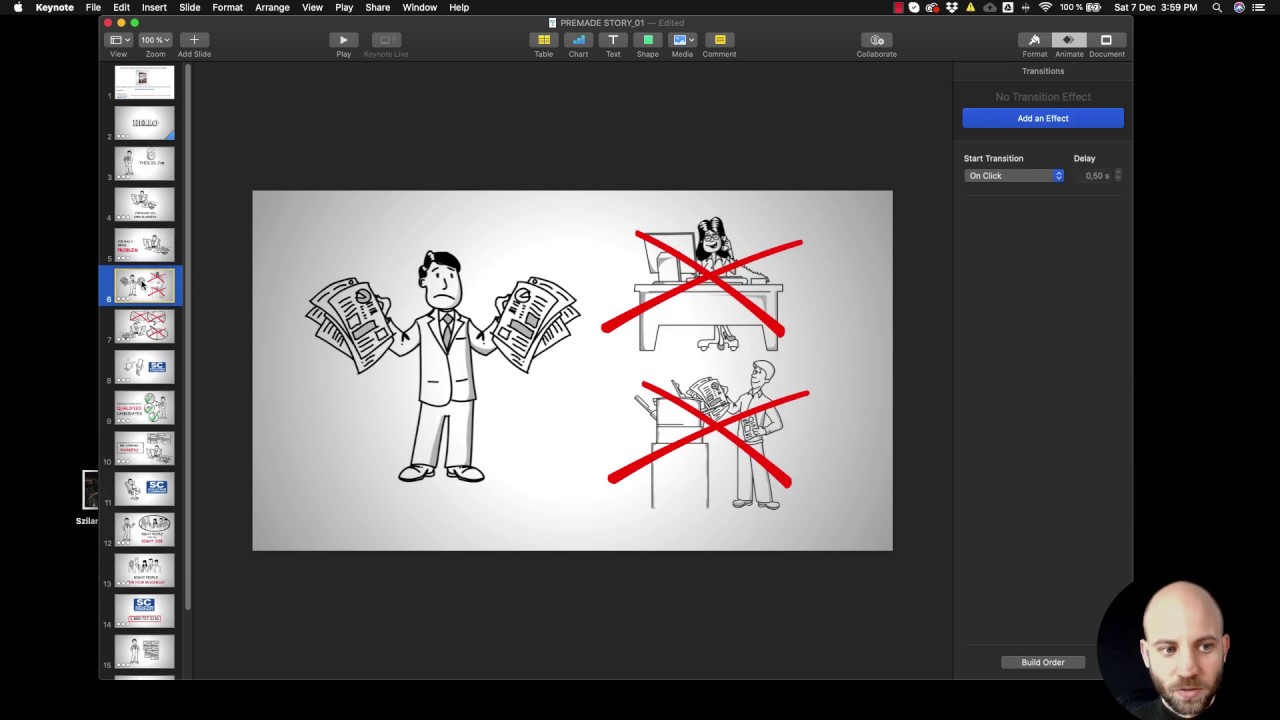Click the yellow warning triangle menu icon

(970, 7)
